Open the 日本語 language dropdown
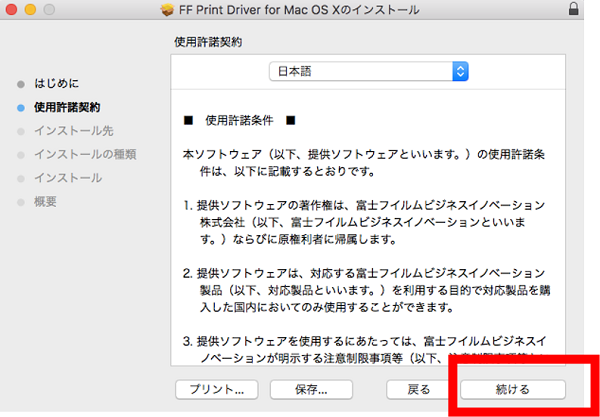This screenshot has width=600, height=417. 369,72
